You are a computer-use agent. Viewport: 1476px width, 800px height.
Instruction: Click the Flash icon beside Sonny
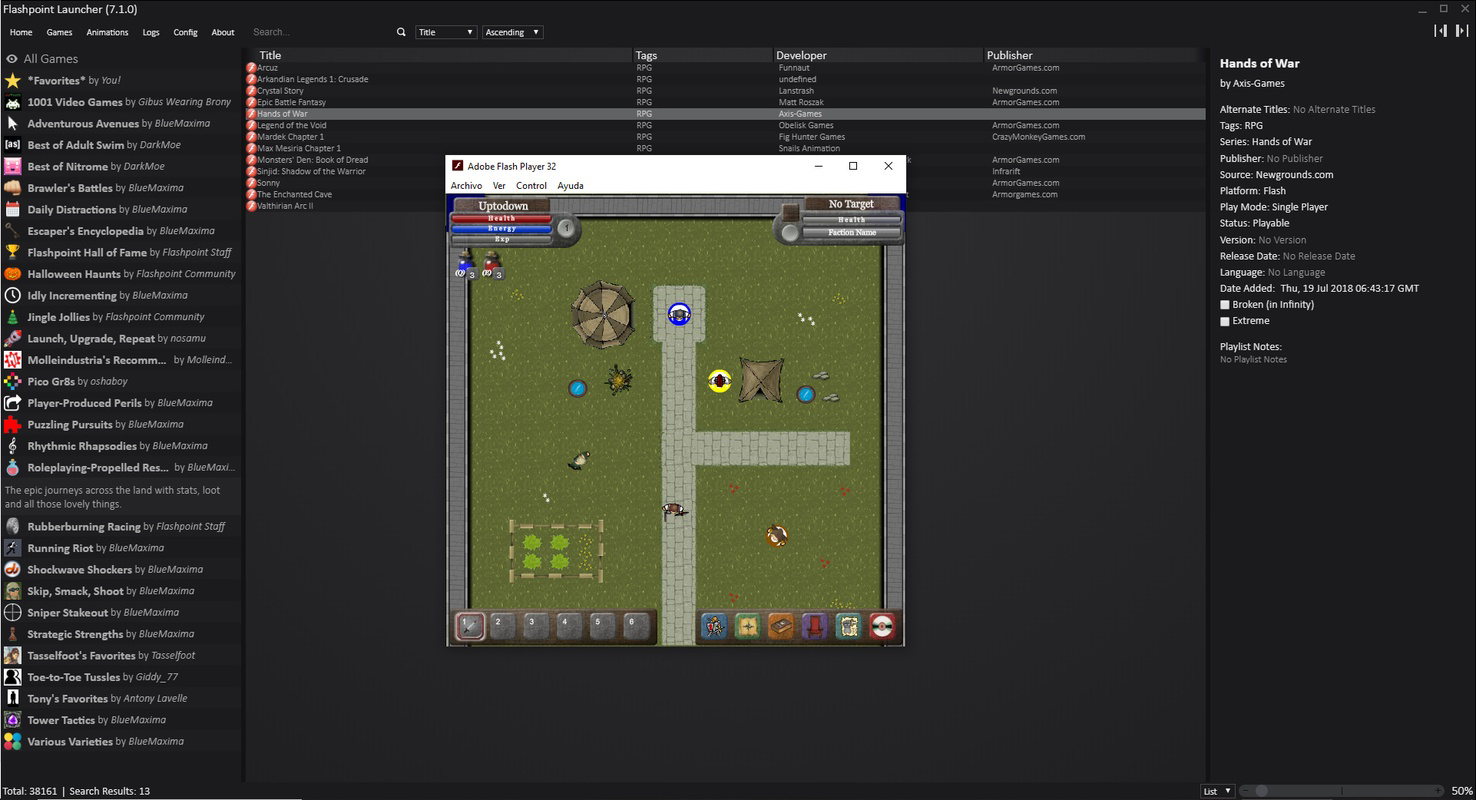[x=251, y=183]
